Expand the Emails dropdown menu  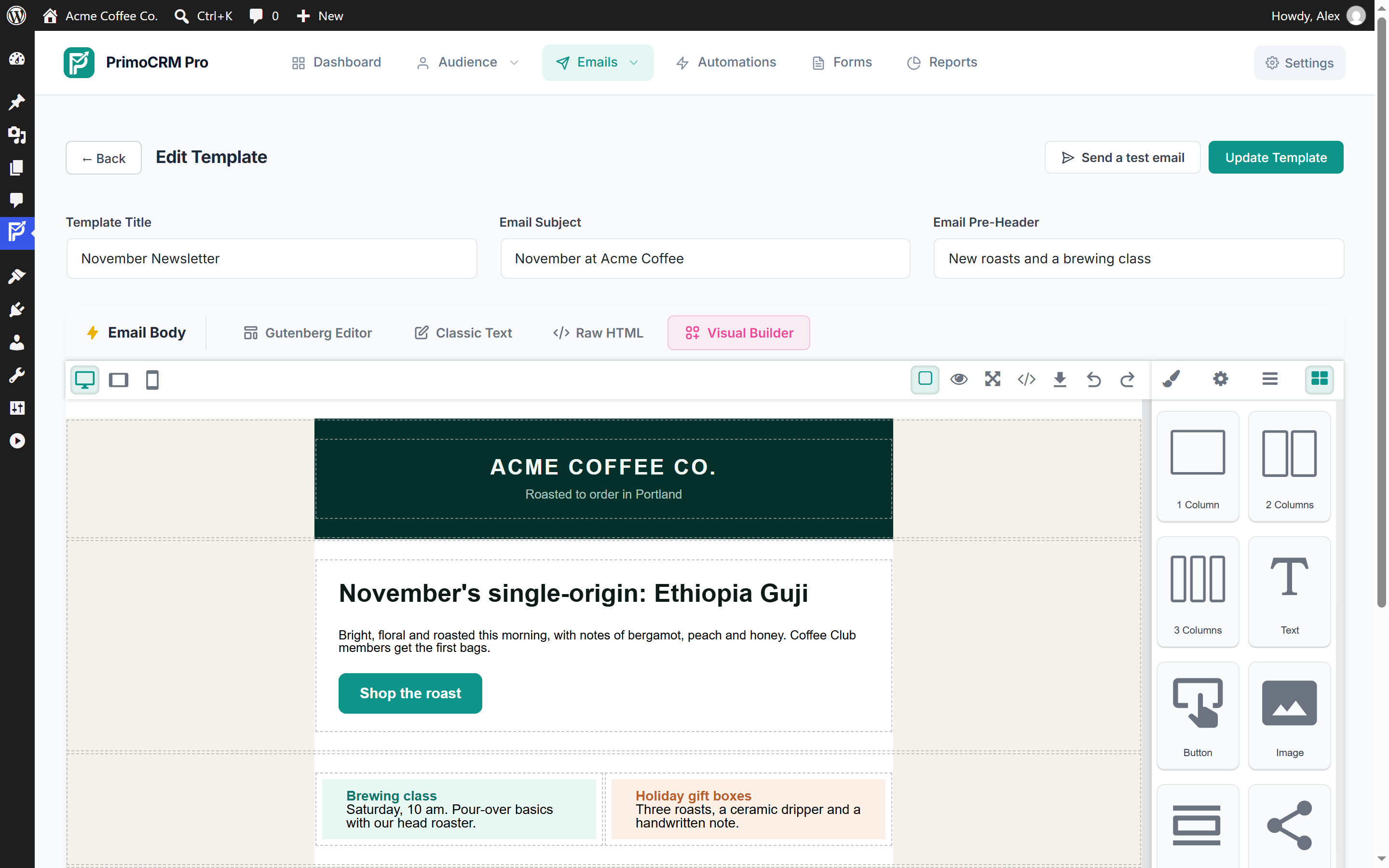597,62
